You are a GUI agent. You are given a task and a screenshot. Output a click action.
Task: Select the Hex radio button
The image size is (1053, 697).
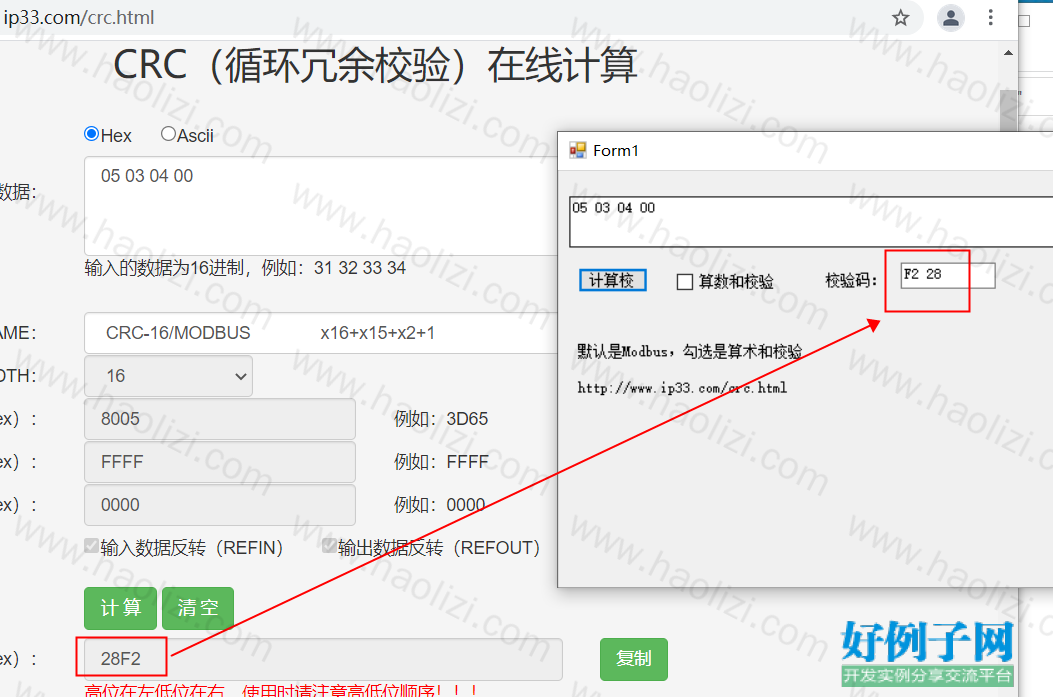tap(91, 134)
